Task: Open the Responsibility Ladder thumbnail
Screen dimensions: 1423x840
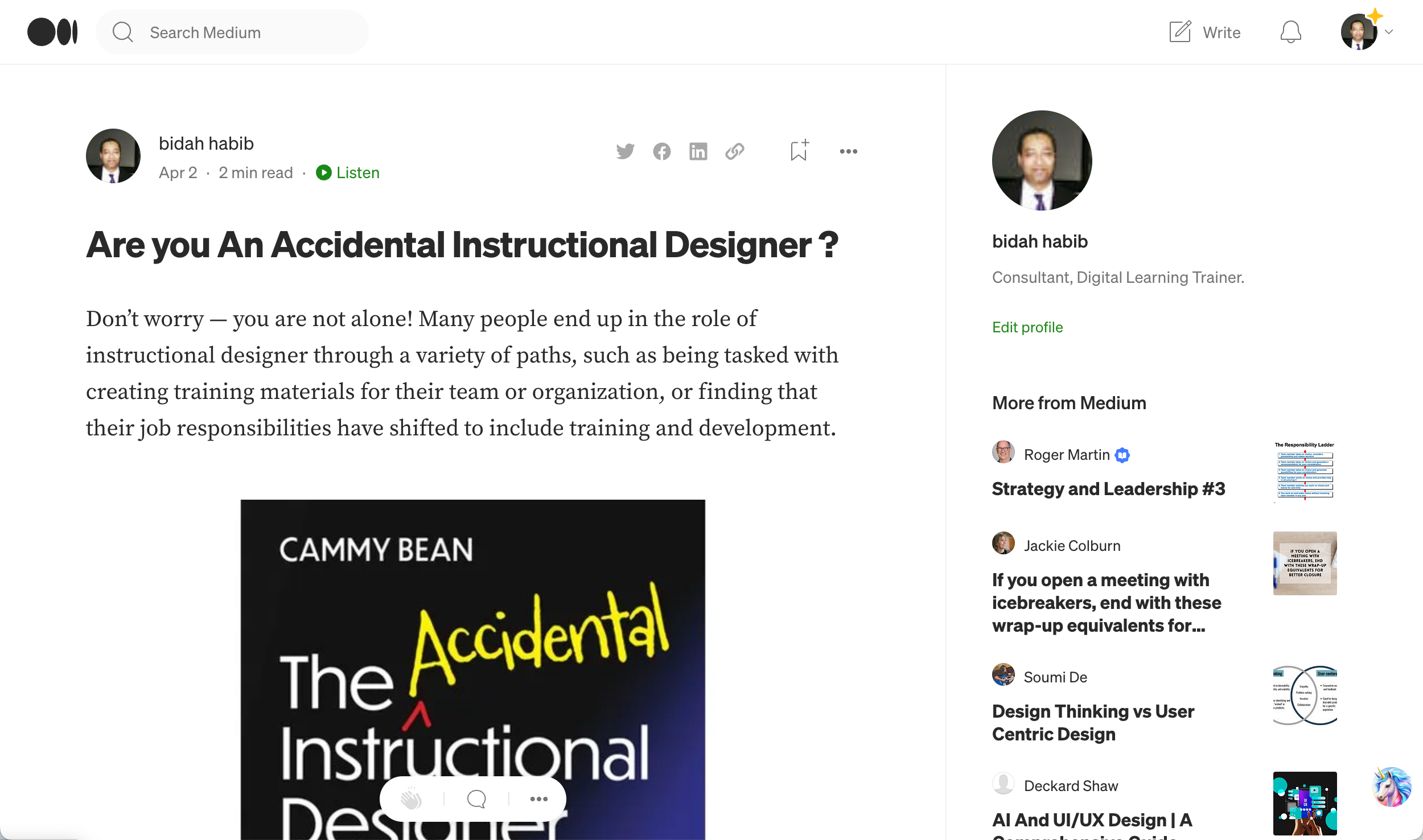Action: click(1305, 472)
